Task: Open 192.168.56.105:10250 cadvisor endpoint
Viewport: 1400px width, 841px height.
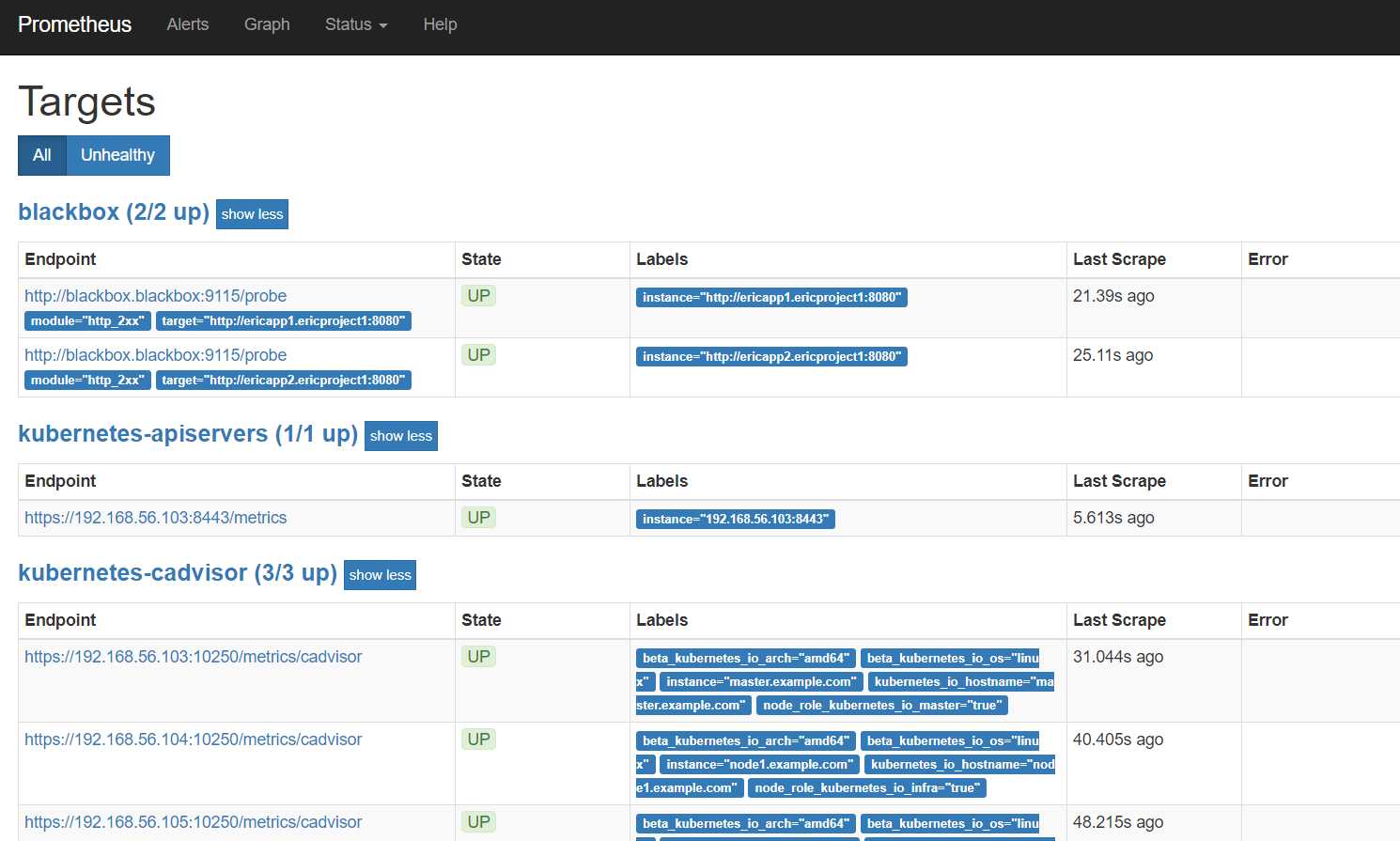Action: [x=193, y=822]
